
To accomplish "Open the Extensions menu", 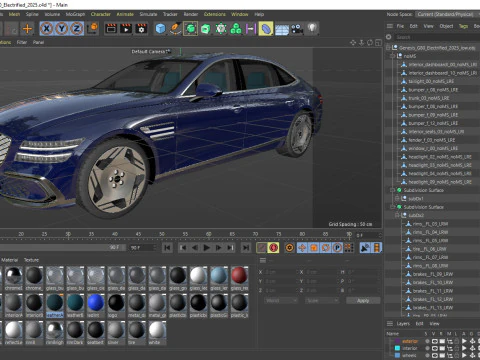I will click(215, 14).
